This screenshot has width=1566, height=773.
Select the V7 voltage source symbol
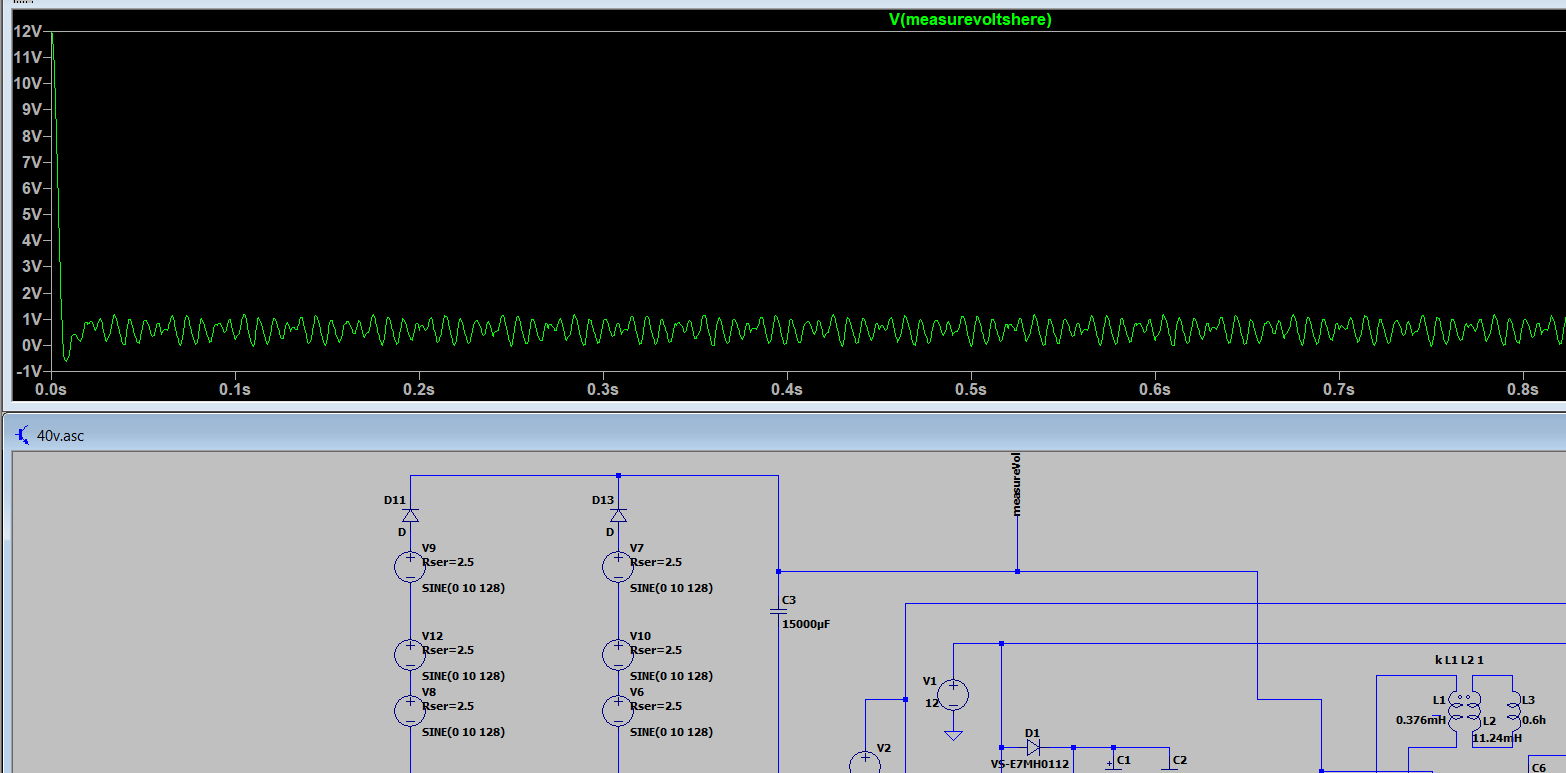click(x=618, y=567)
